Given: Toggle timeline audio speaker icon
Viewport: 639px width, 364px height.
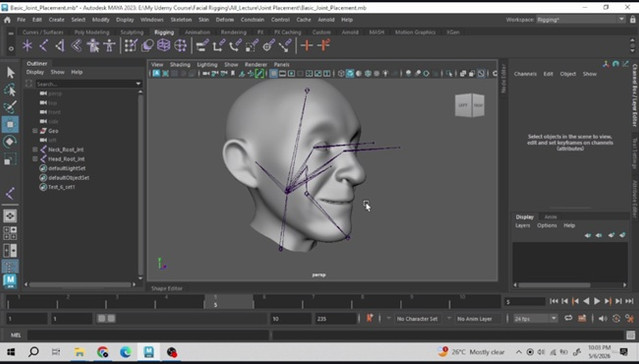Looking at the screenshot, I should click(x=604, y=318).
